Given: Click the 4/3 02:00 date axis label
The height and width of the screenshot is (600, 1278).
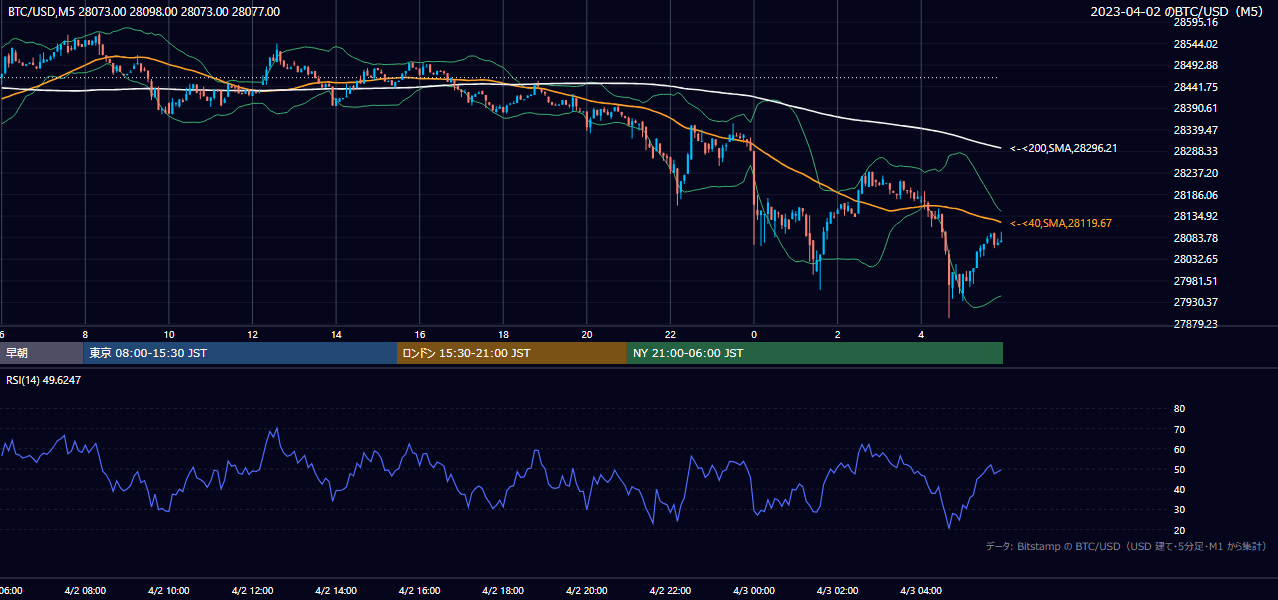Looking at the screenshot, I should coord(838,591).
